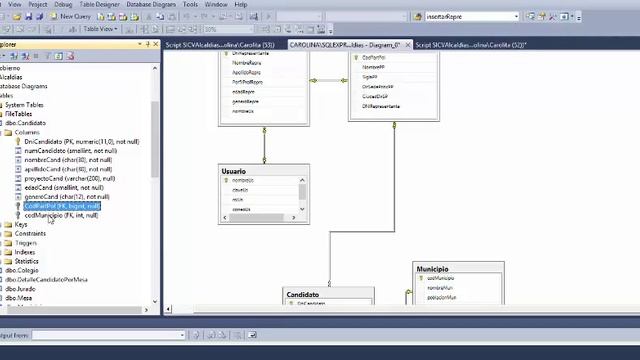Start a New Query
The width and height of the screenshot is (640, 360).
tap(71, 17)
